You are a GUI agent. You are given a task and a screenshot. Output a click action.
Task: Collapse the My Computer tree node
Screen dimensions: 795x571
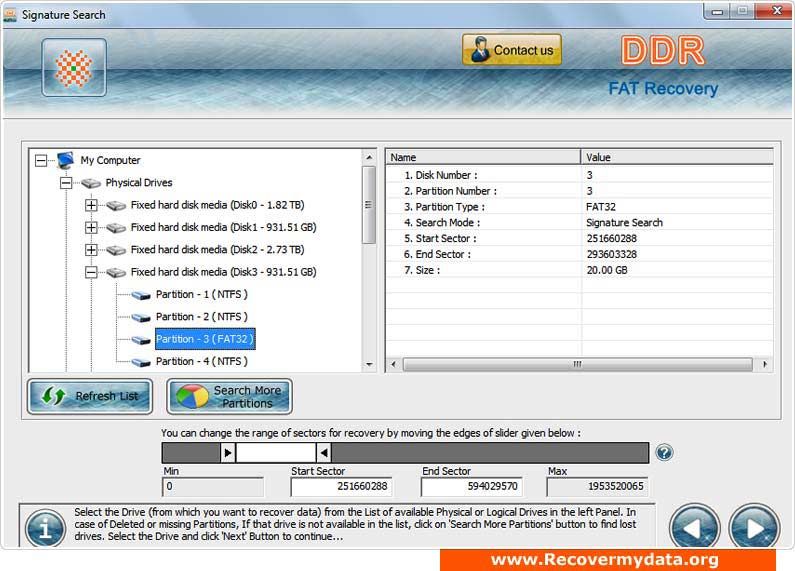[41, 161]
